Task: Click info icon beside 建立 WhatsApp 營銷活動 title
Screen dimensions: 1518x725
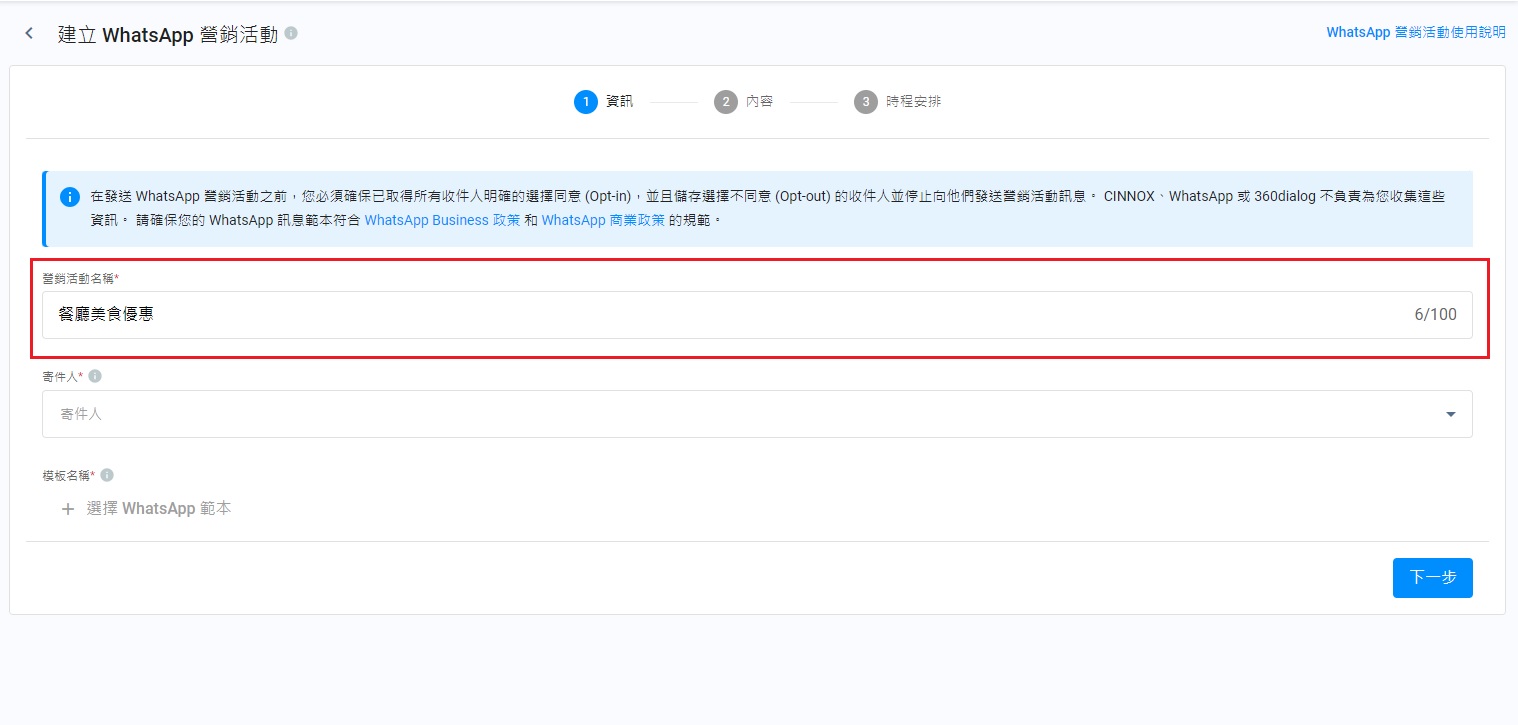Action: tap(291, 34)
